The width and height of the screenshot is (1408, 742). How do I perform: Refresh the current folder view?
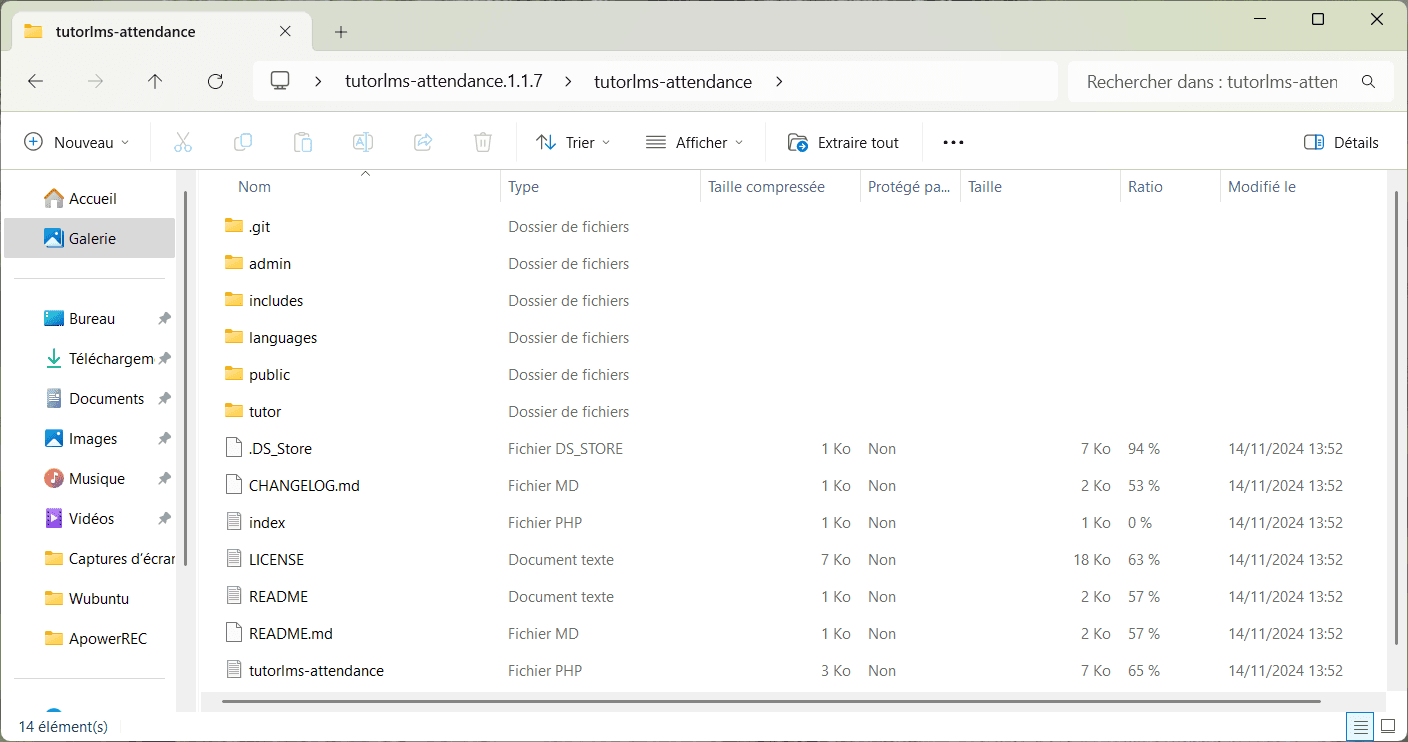point(215,82)
